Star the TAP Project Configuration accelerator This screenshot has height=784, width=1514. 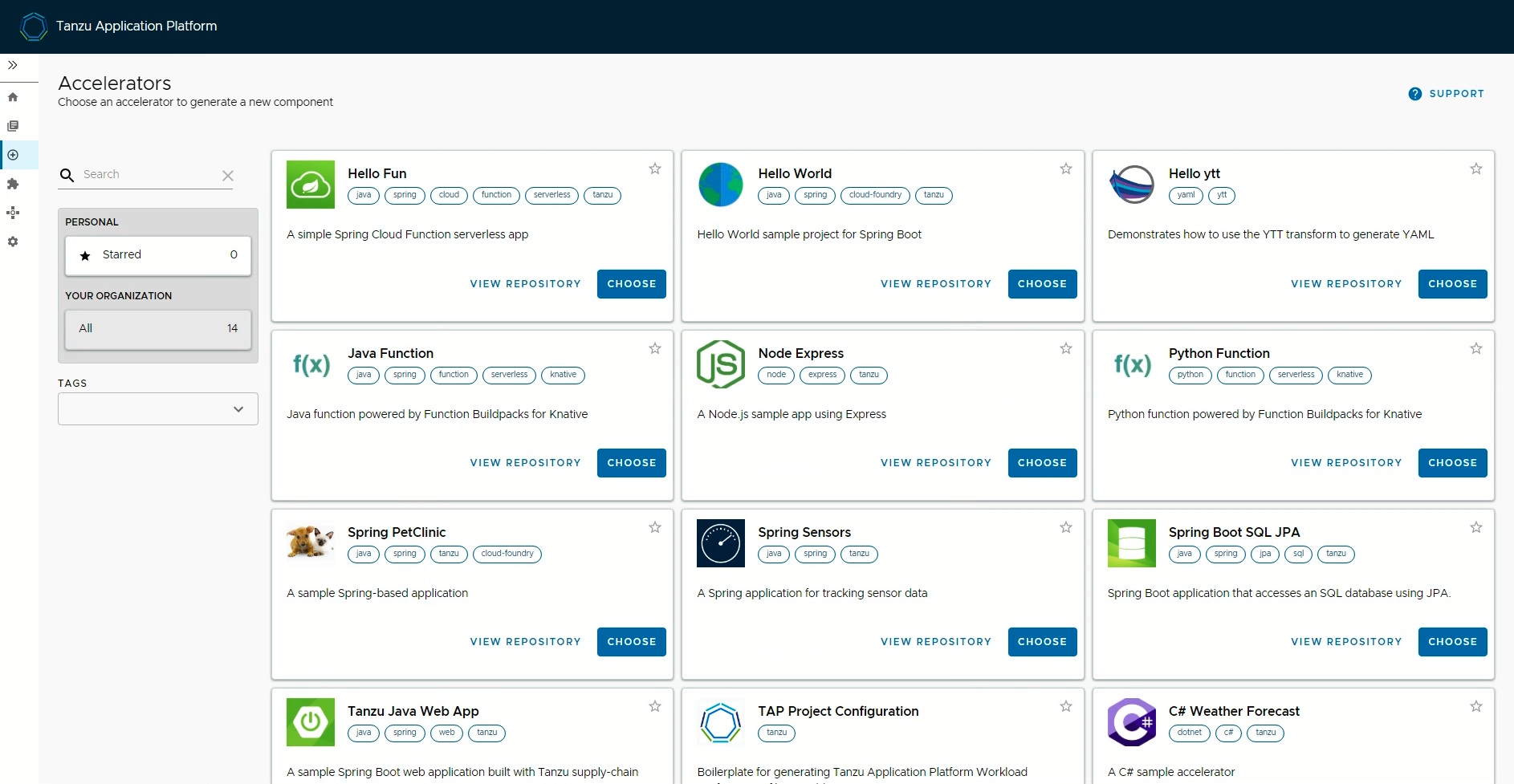pos(1066,706)
